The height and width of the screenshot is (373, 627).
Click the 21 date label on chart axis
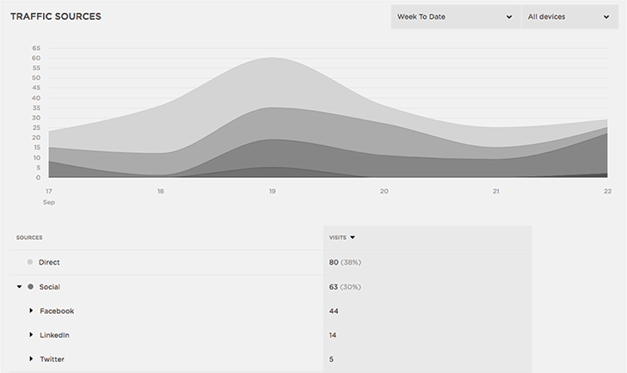point(496,191)
